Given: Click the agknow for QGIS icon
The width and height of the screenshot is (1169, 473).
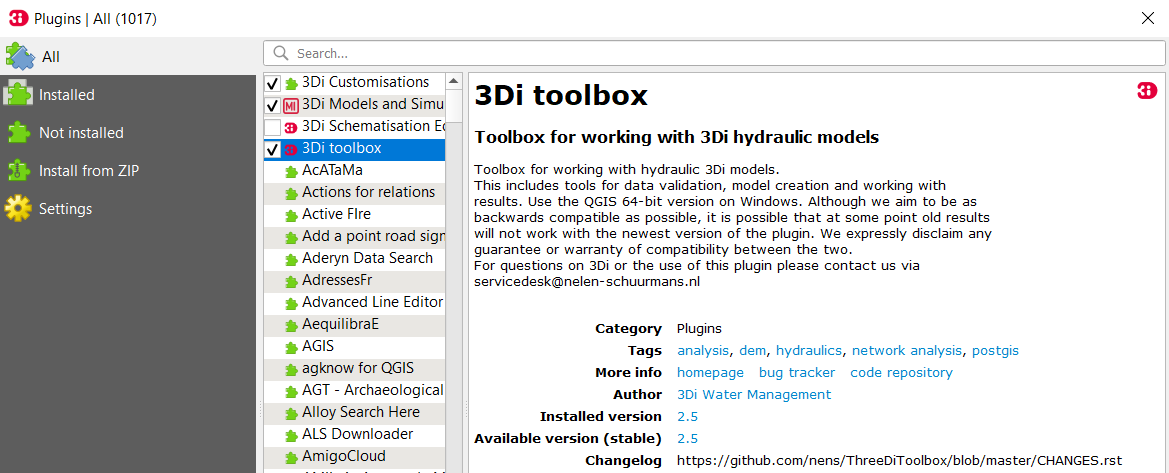Looking at the screenshot, I should (291, 369).
